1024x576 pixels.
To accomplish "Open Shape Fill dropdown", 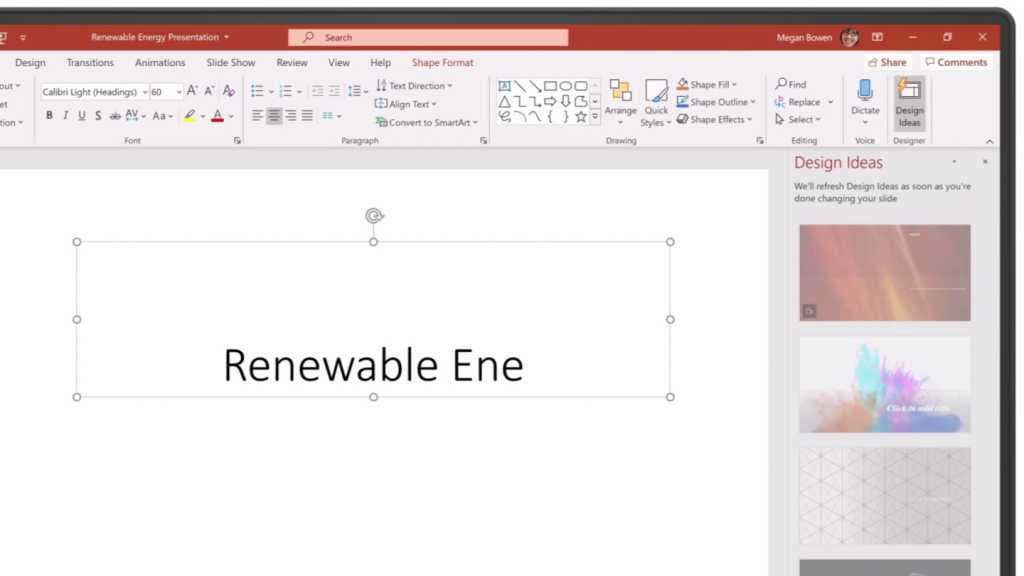I will 707,84.
